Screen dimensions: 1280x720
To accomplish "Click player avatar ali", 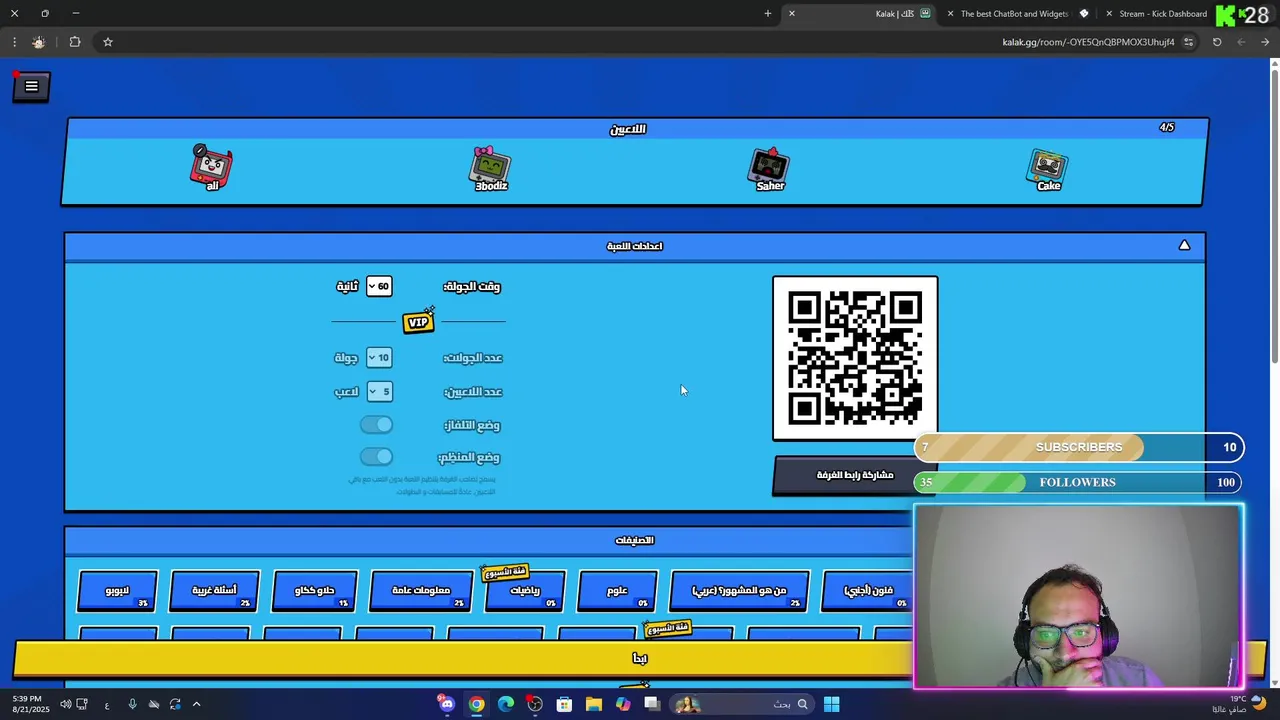I will [x=211, y=167].
